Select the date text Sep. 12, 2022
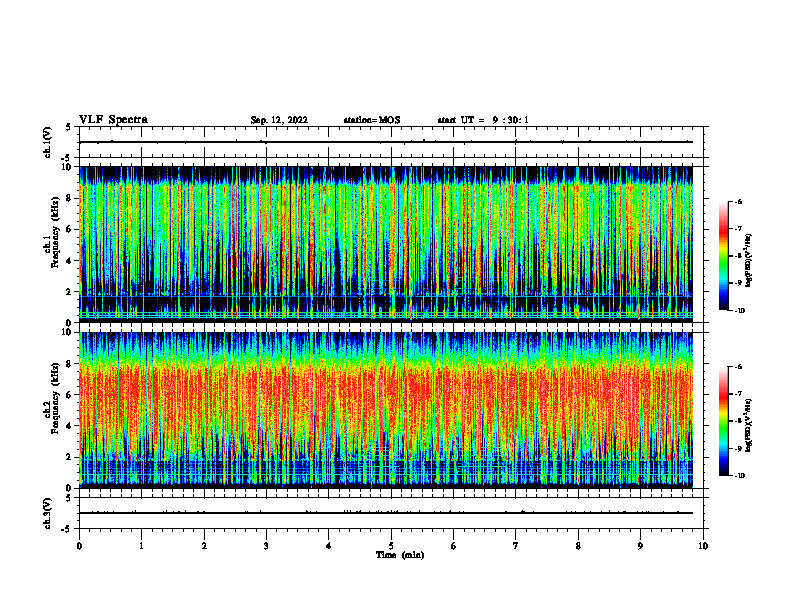Image resolution: width=792 pixels, height=612 pixels. (279, 120)
